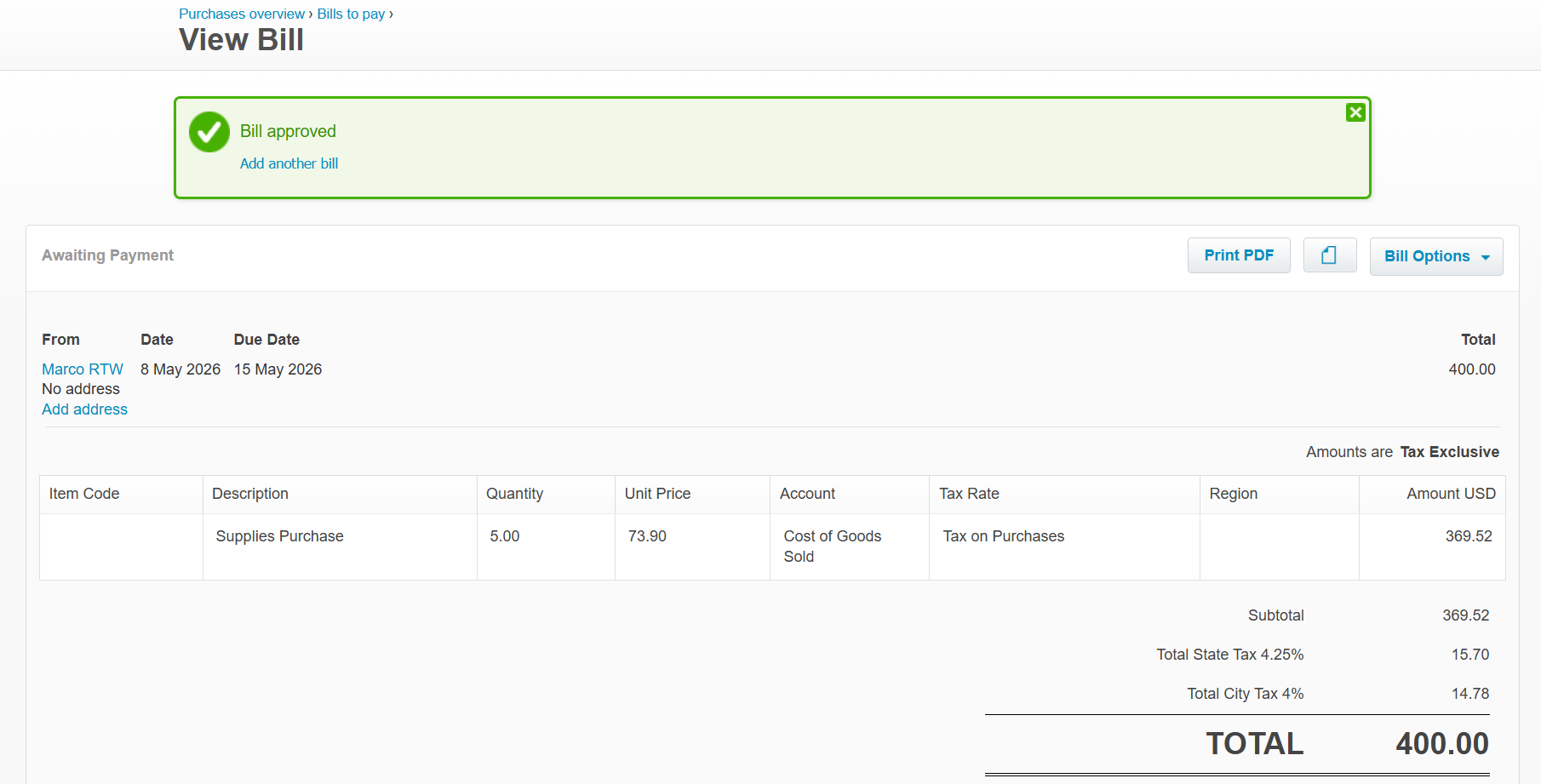Expand the Bill Options dropdown
This screenshot has width=1541, height=784.
[x=1435, y=256]
